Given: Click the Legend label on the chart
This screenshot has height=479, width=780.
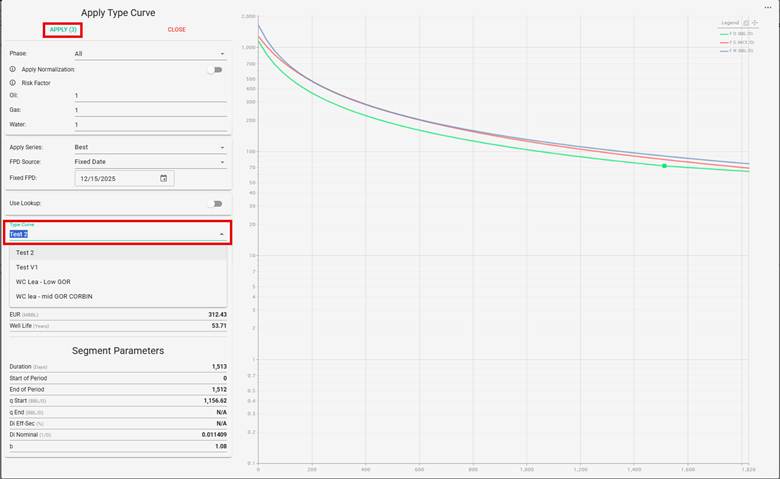Looking at the screenshot, I should (x=730, y=23).
